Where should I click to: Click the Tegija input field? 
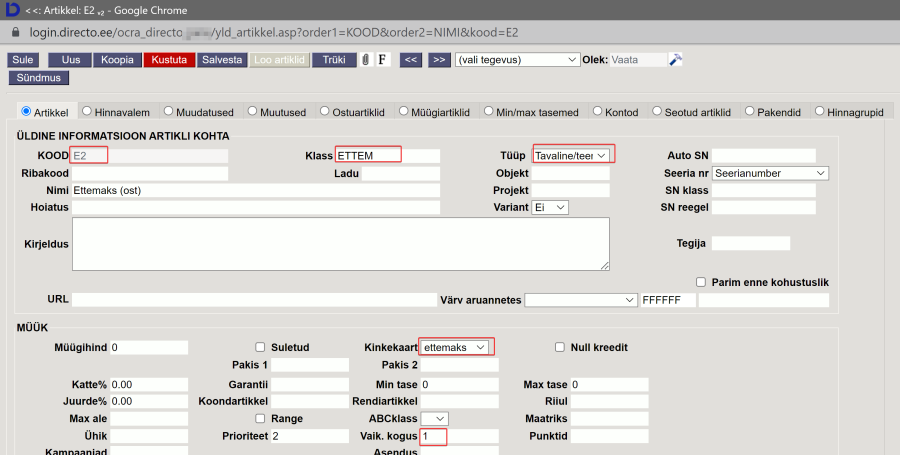(751, 243)
